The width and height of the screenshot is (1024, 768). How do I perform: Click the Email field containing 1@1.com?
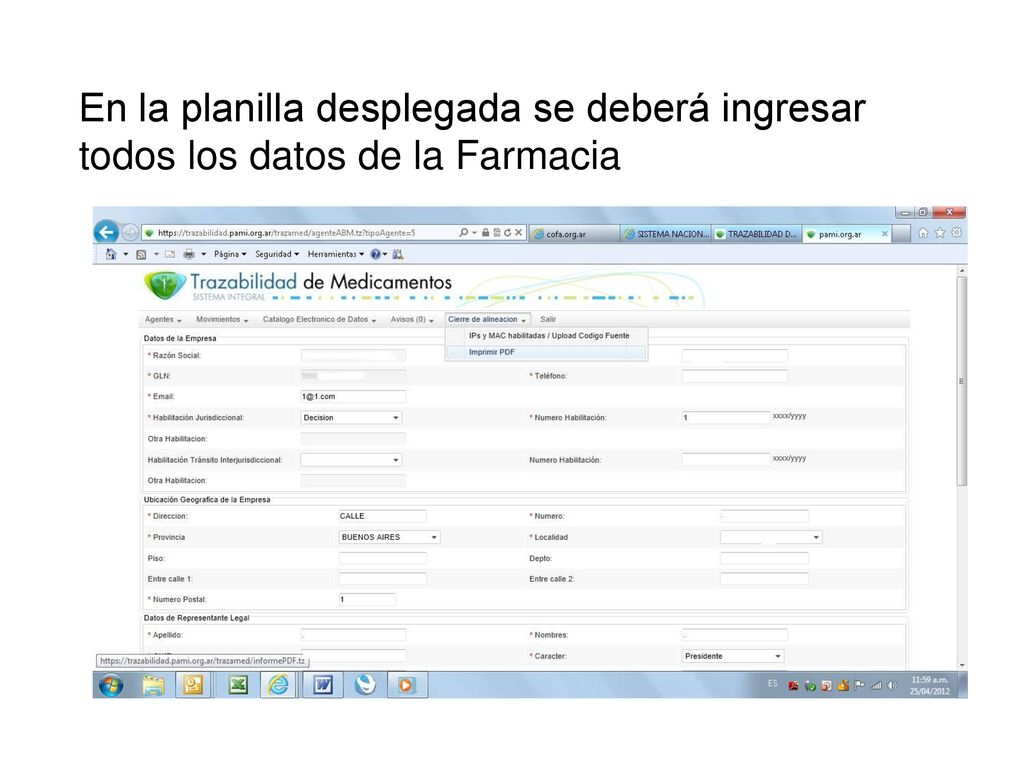[x=353, y=397]
